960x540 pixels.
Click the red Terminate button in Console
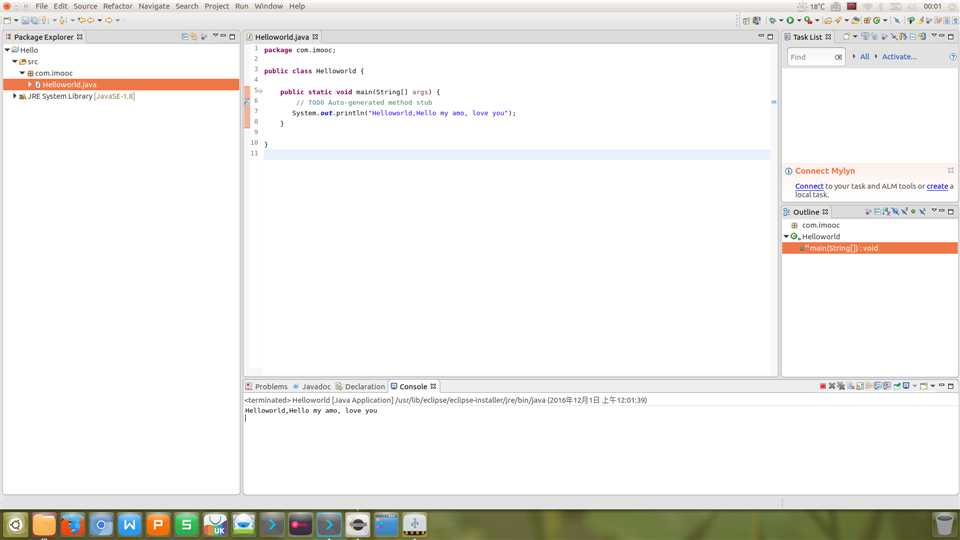click(x=822, y=386)
